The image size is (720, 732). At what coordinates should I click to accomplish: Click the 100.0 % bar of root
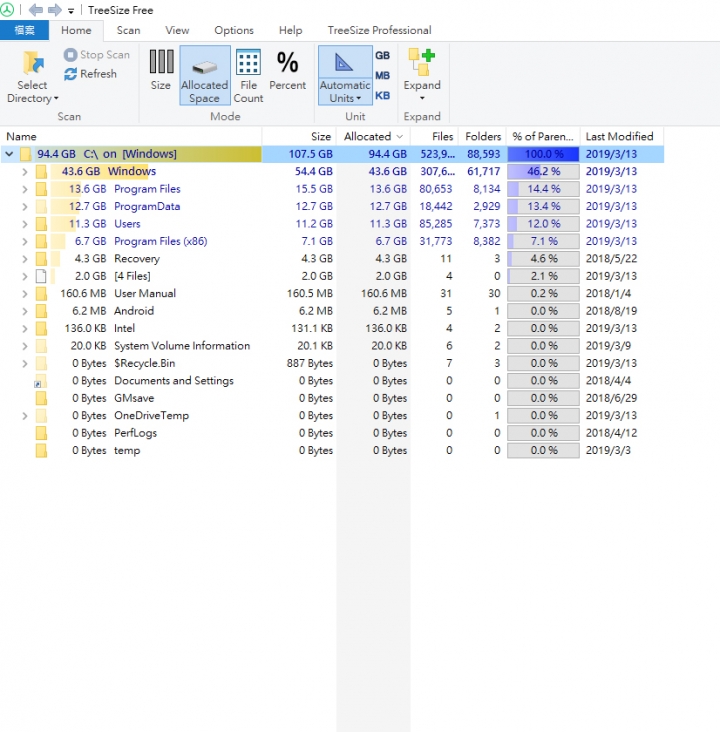pos(543,154)
